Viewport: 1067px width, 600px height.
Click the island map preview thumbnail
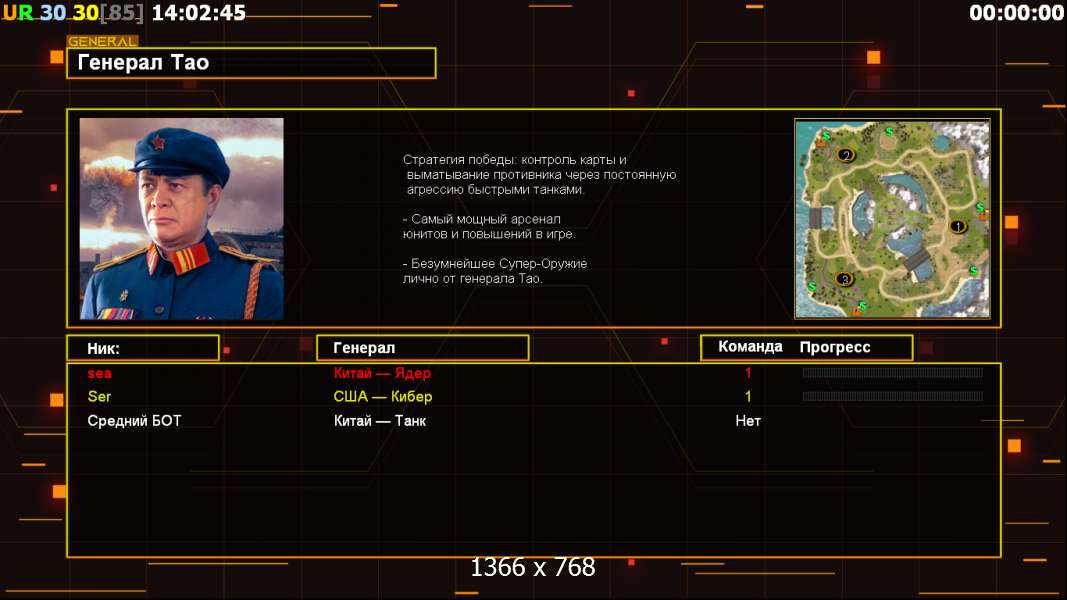(892, 218)
